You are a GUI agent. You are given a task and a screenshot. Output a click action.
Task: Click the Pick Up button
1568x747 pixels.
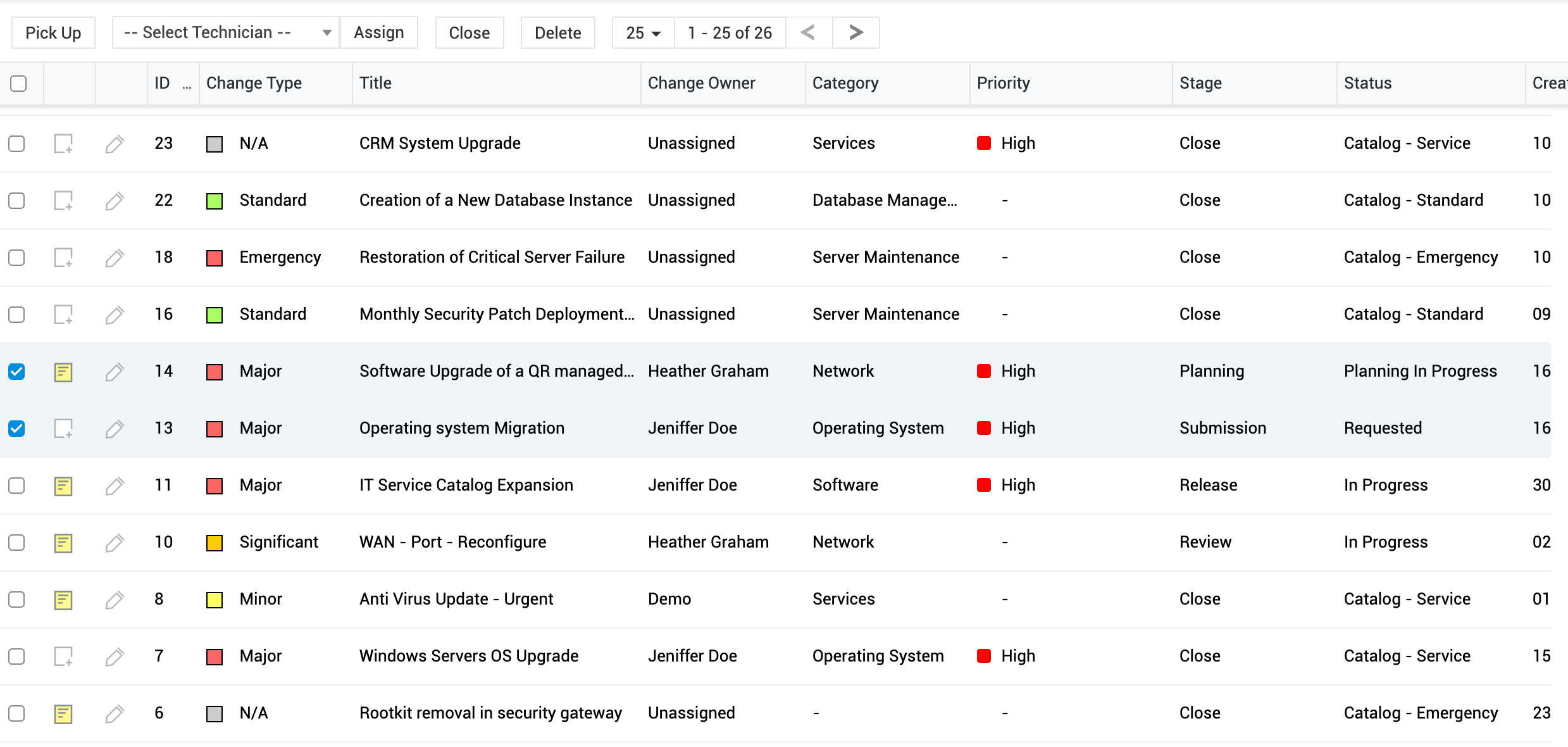pos(53,32)
